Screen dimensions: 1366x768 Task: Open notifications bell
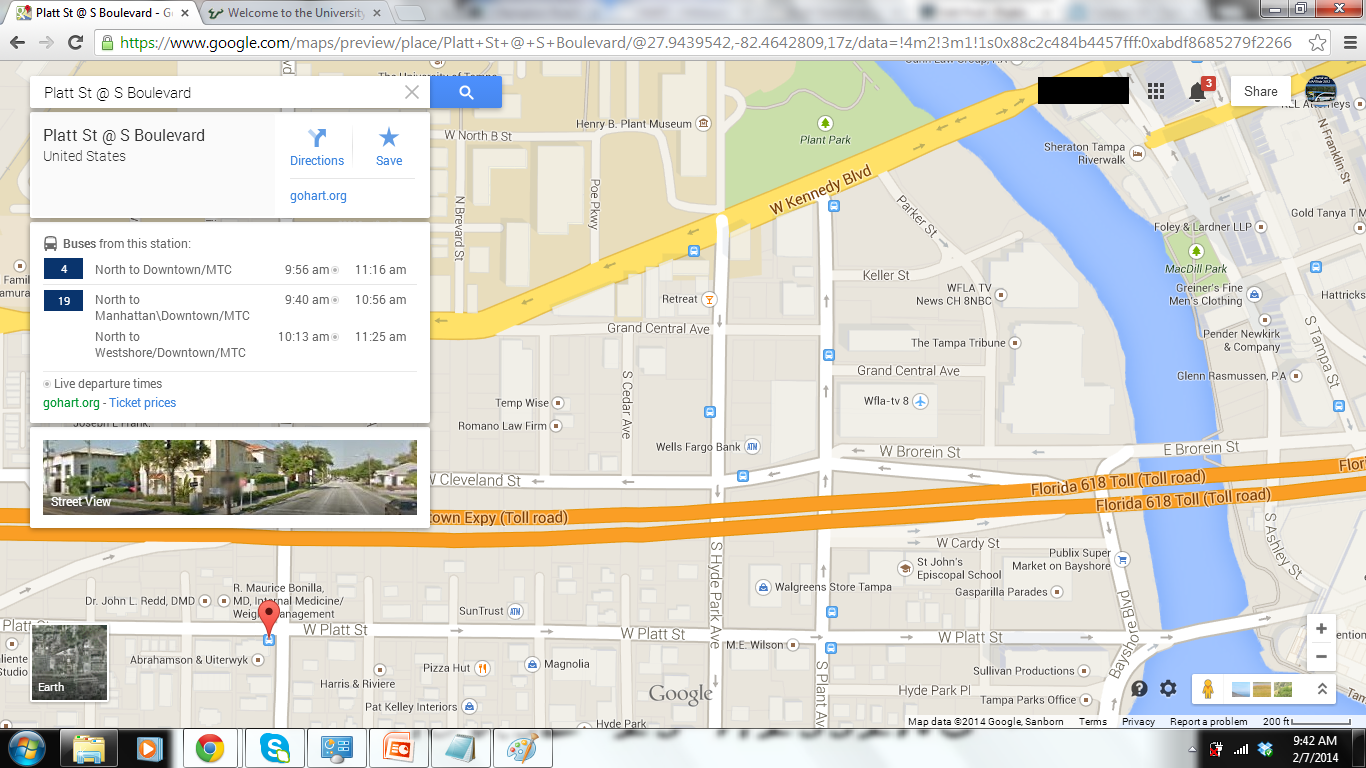pos(1197,92)
